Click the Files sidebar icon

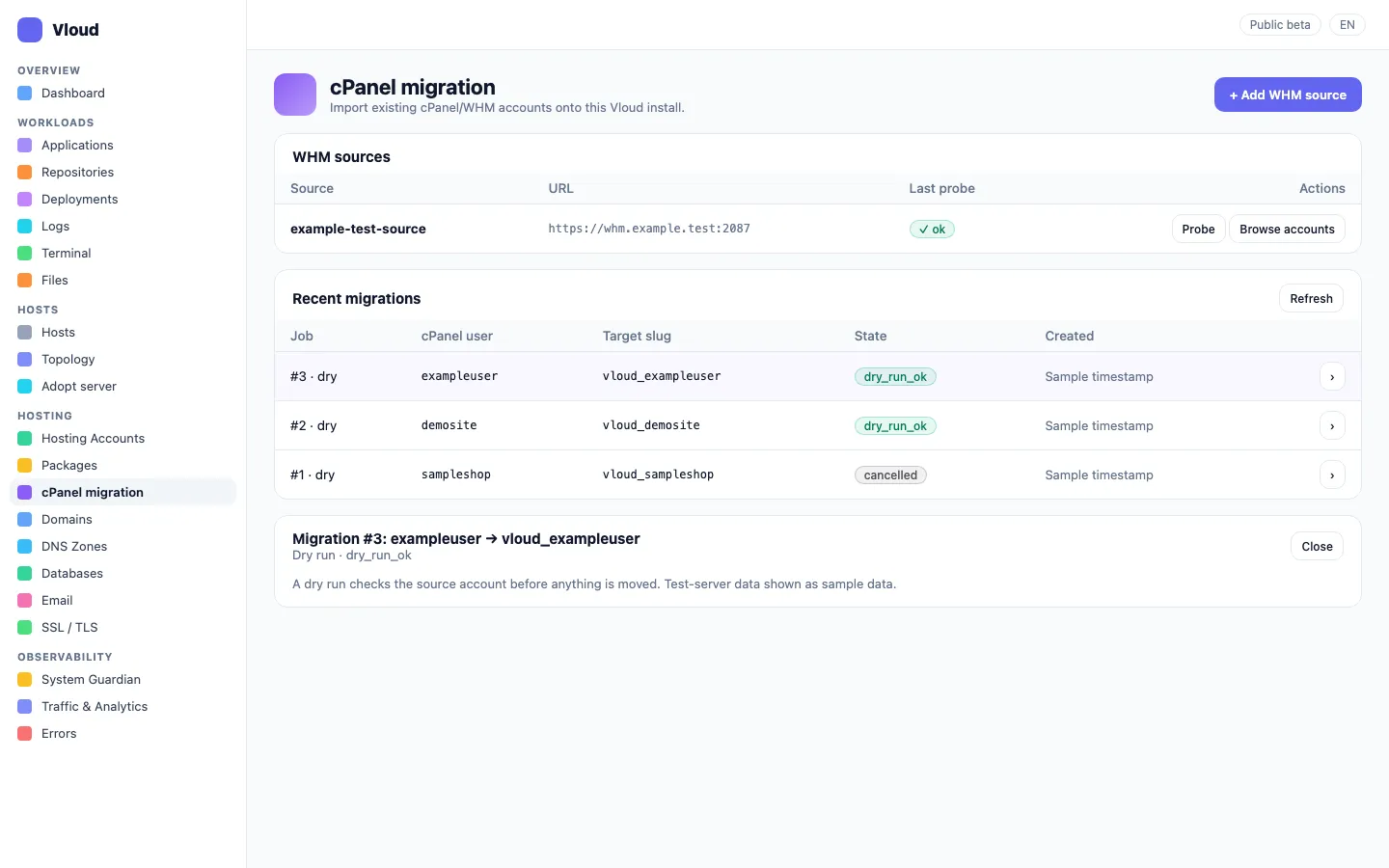(x=25, y=281)
